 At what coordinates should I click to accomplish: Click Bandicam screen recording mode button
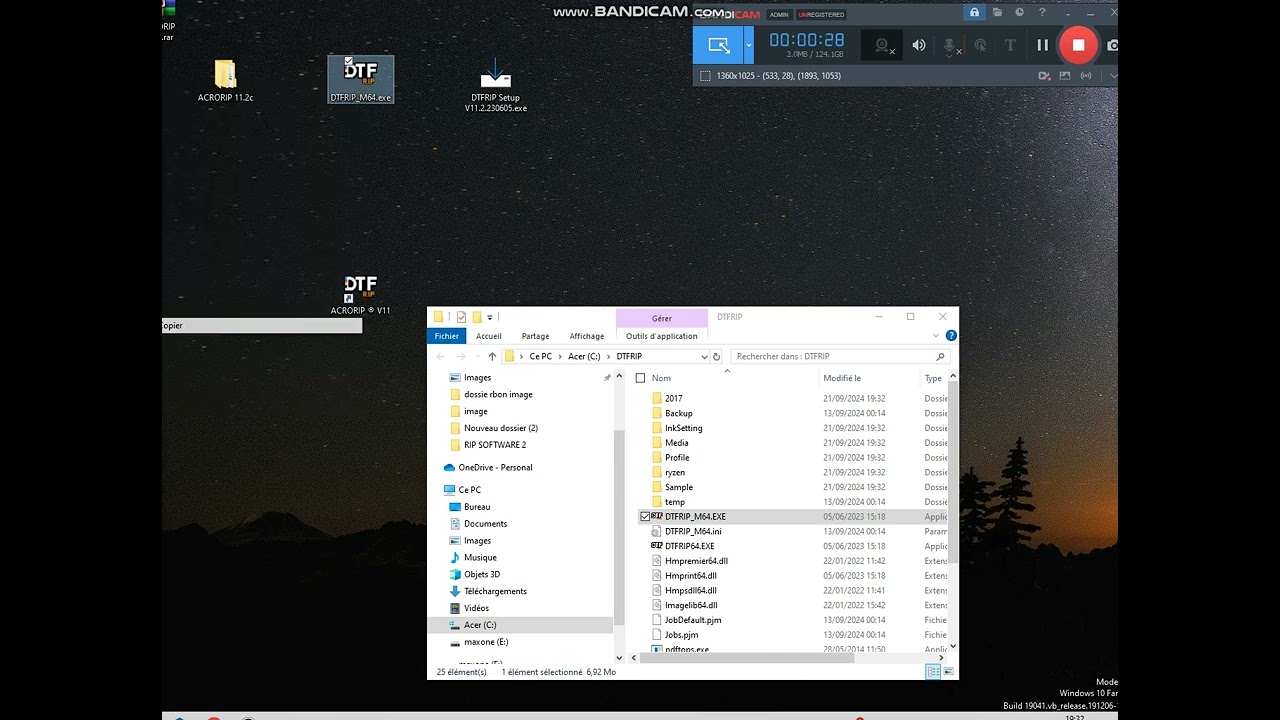point(719,45)
